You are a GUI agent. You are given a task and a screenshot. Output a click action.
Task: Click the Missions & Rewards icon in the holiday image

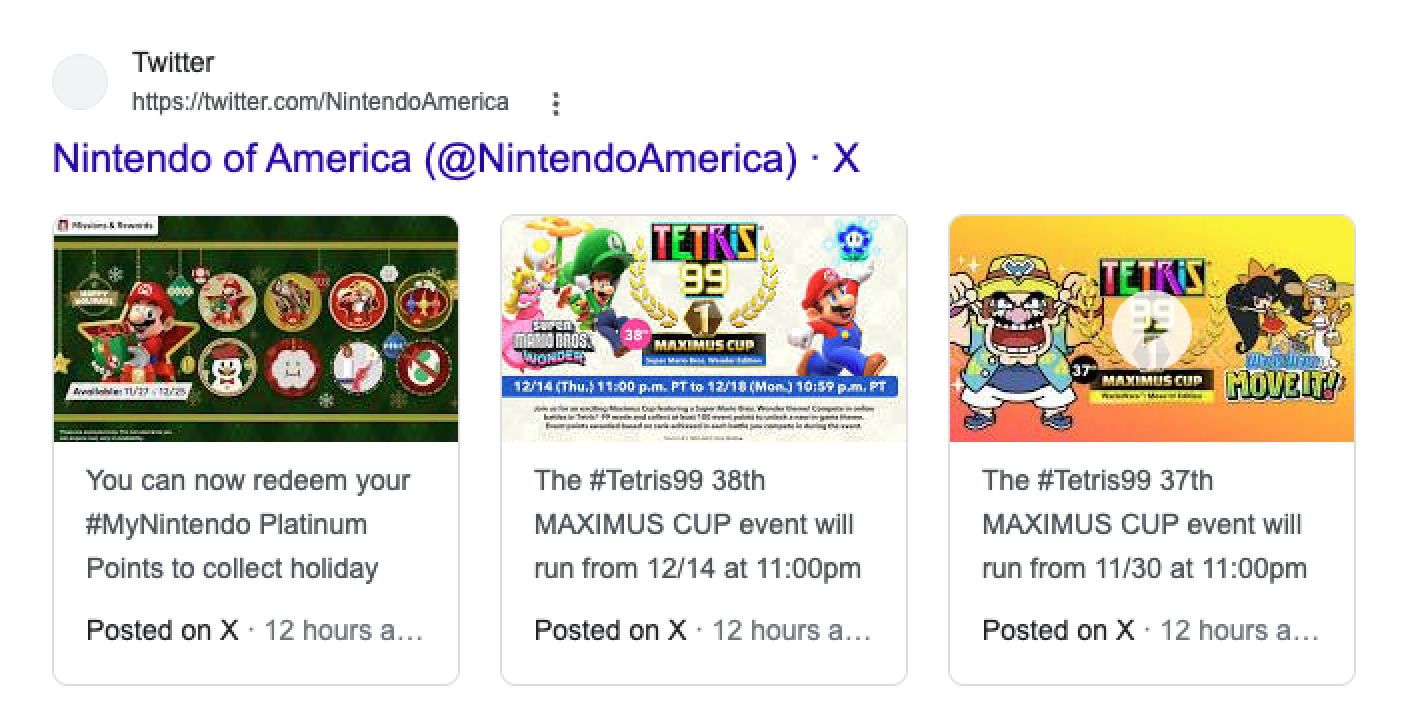point(63,225)
